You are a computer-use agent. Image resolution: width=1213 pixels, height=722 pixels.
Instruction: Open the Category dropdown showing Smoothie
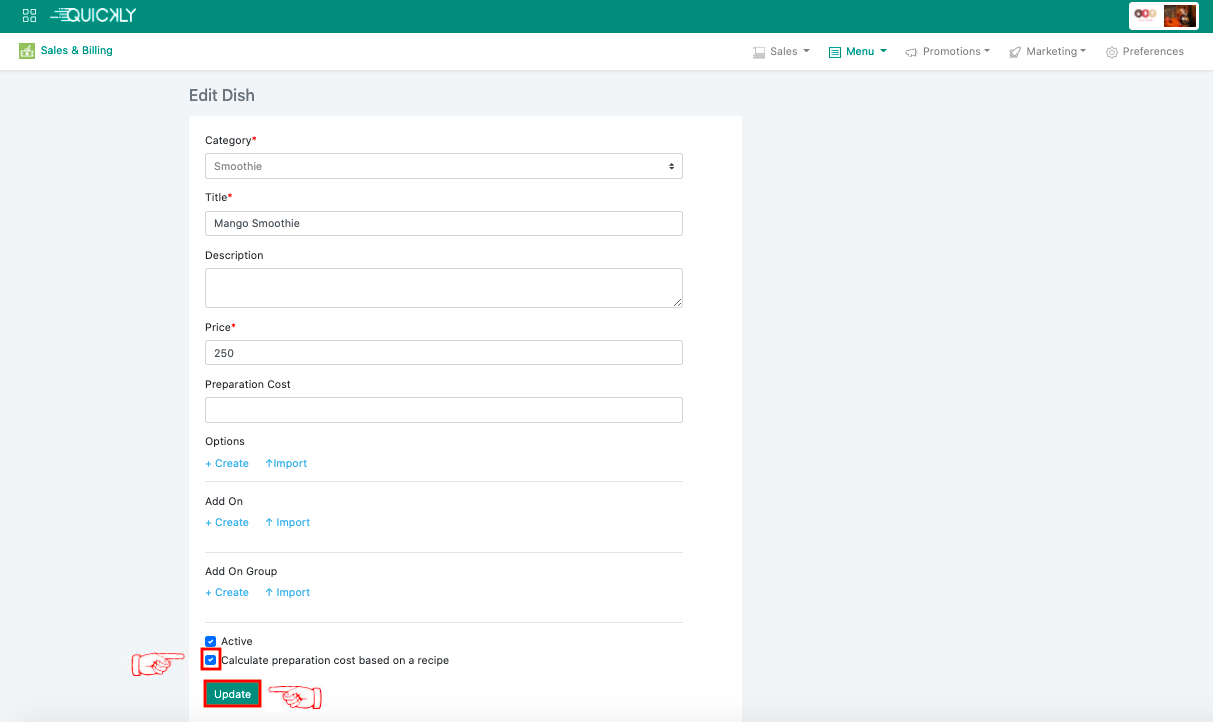click(443, 166)
